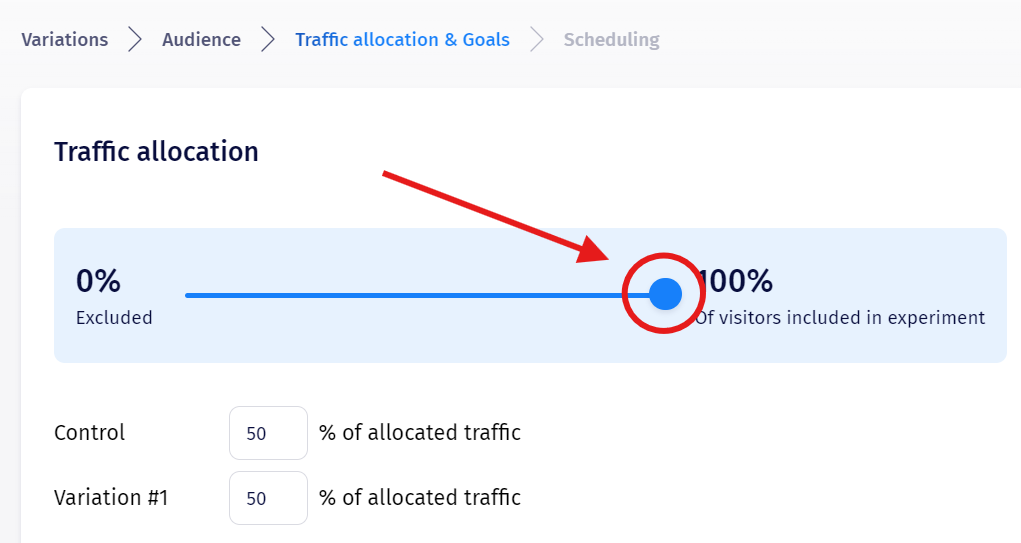This screenshot has width=1021, height=543.
Task: Click the Traffic allocation heading
Action: (x=156, y=151)
